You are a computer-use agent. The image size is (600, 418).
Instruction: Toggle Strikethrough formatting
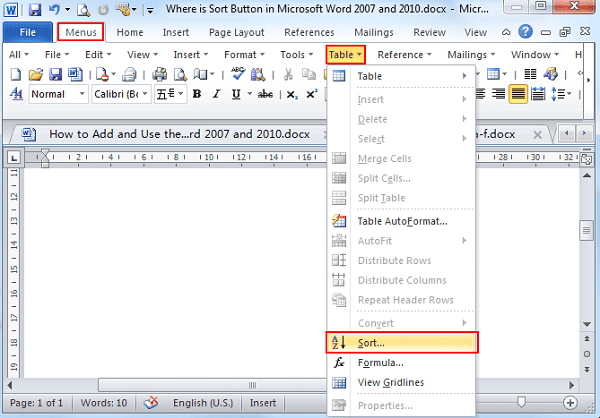(265, 94)
